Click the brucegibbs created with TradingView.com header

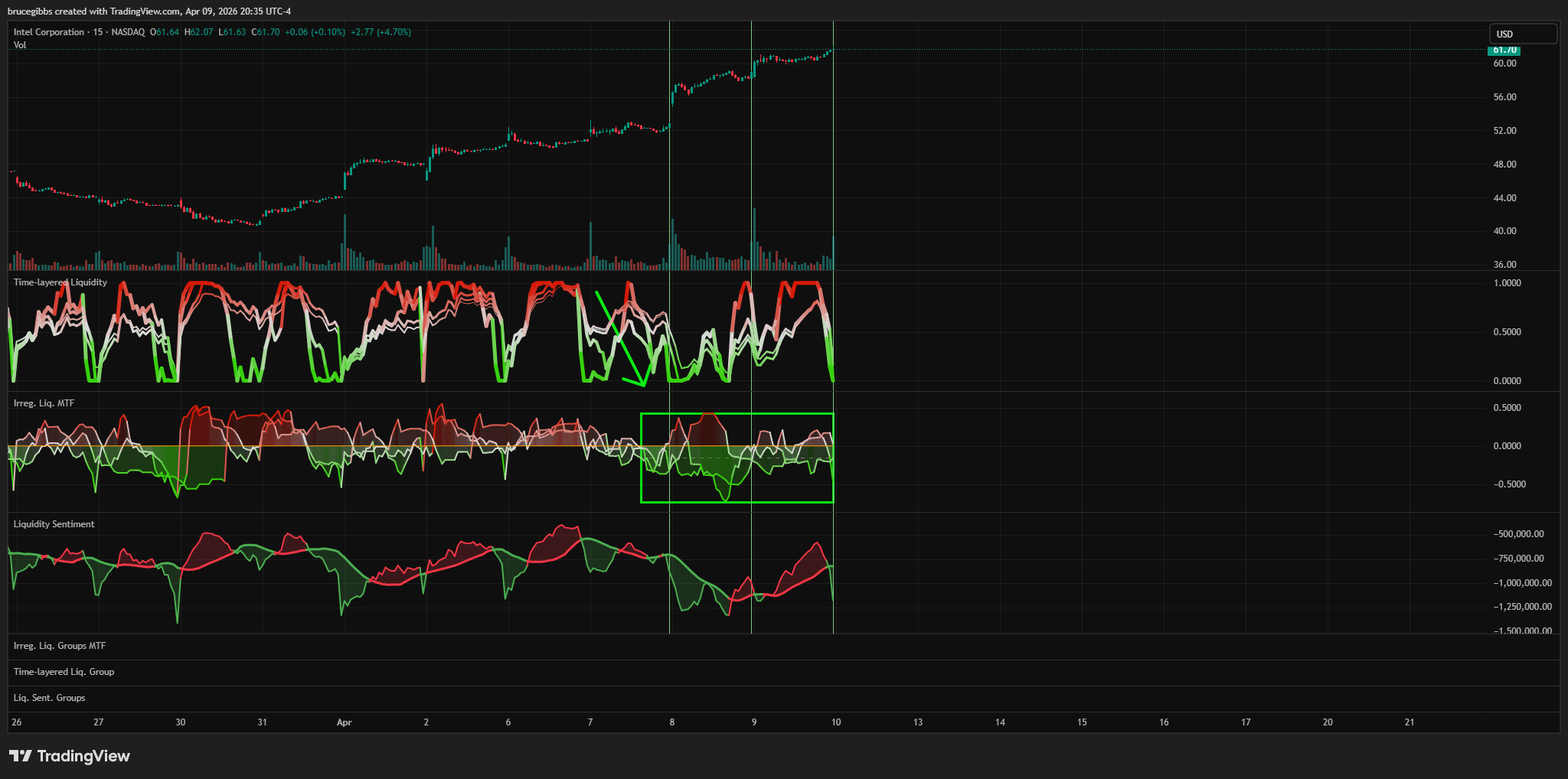point(149,11)
